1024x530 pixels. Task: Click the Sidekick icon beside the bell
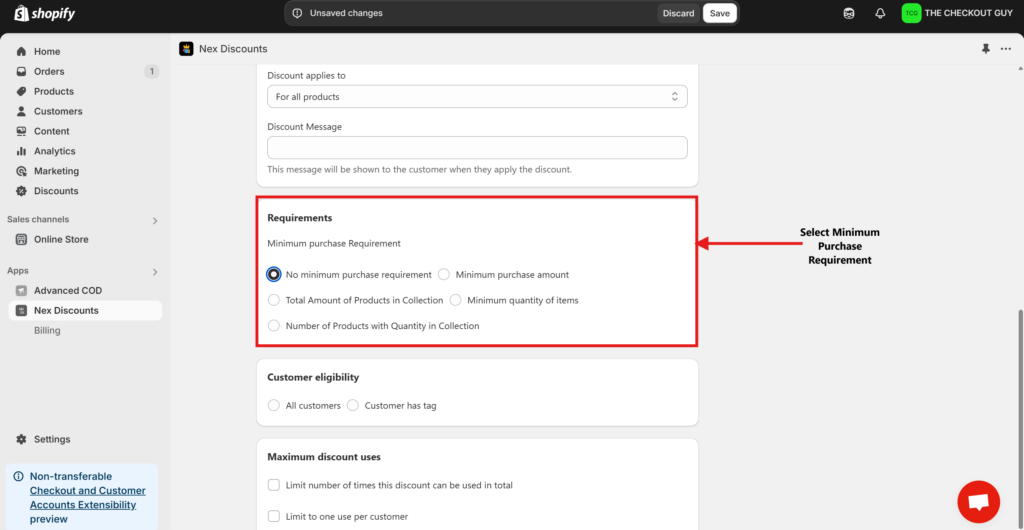tap(849, 14)
